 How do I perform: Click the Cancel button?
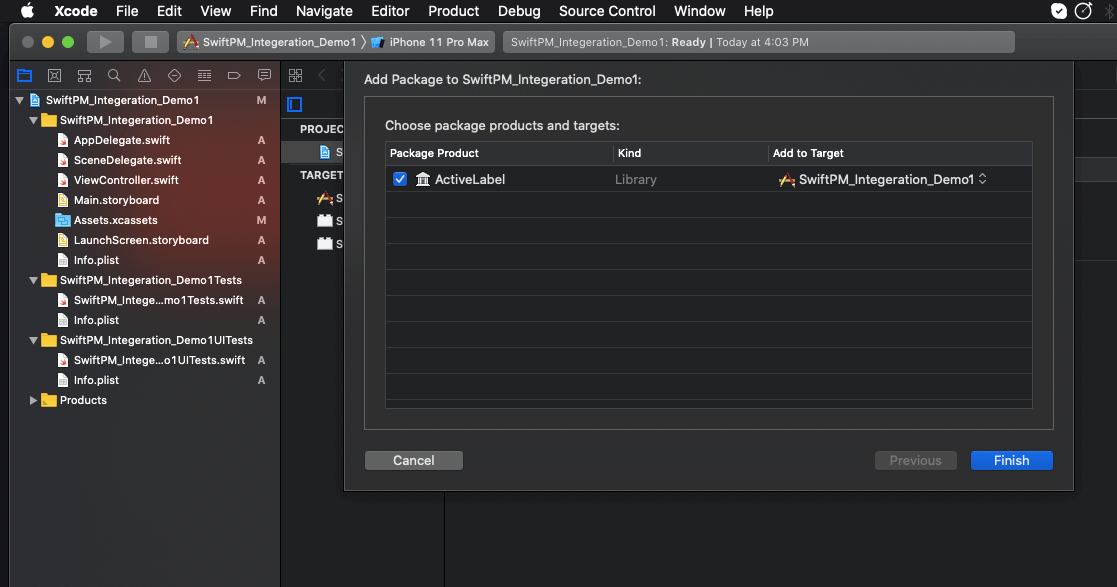click(414, 460)
